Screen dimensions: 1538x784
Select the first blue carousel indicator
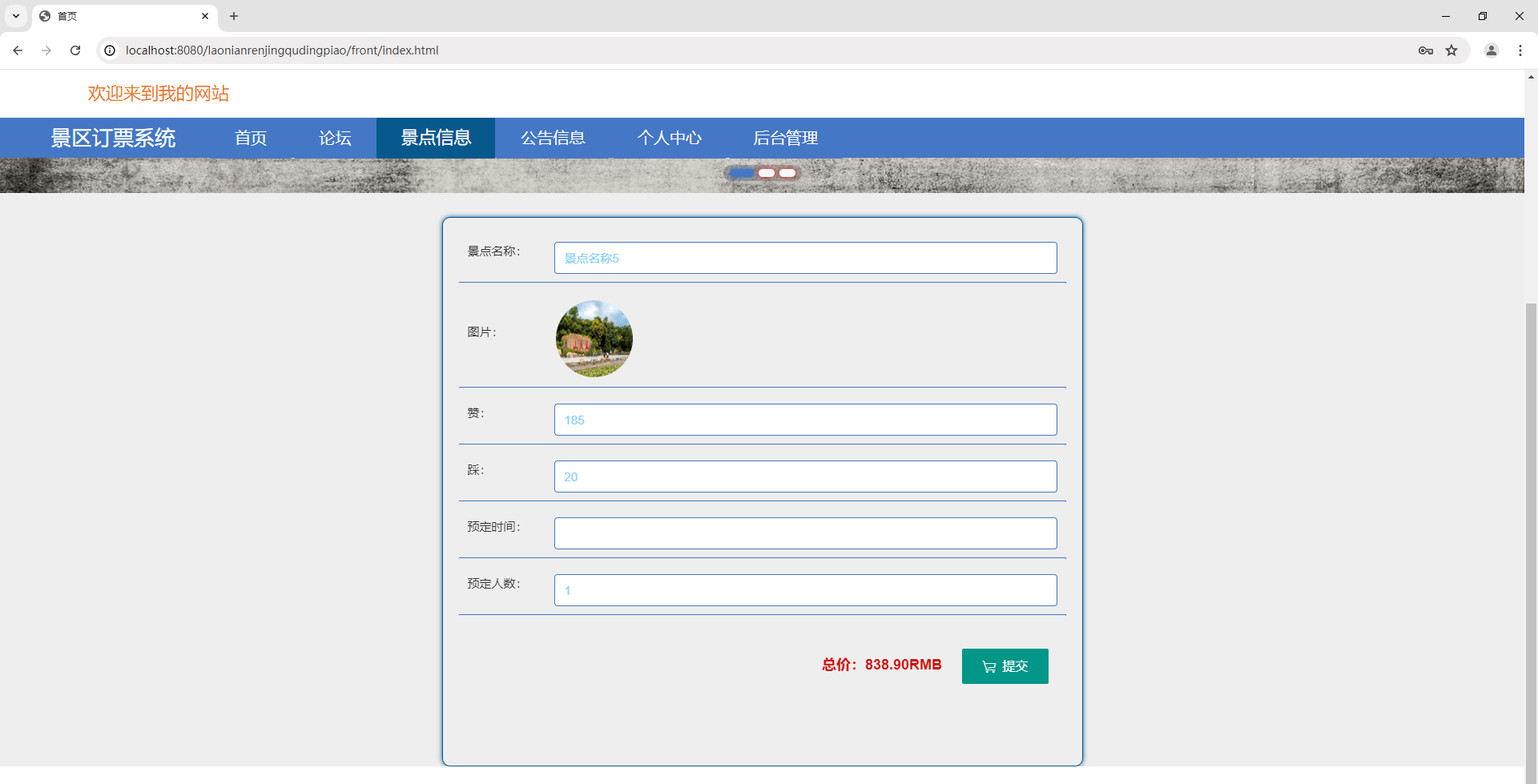coord(742,173)
